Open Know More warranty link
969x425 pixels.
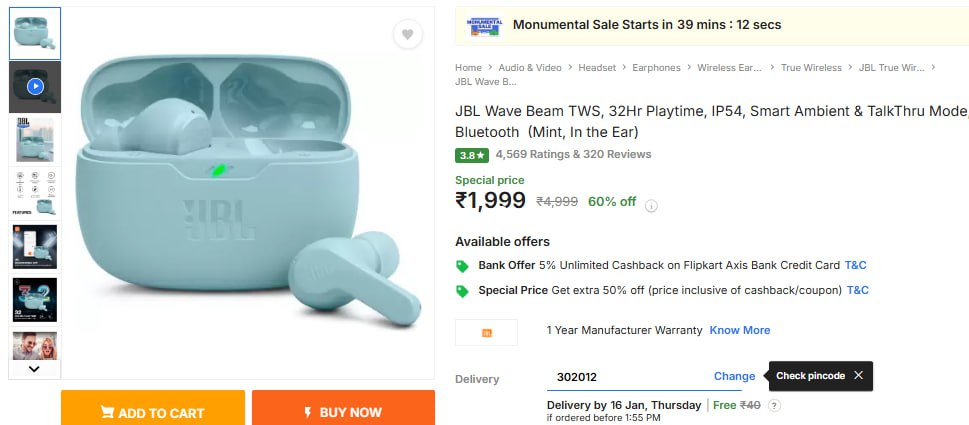(x=740, y=330)
